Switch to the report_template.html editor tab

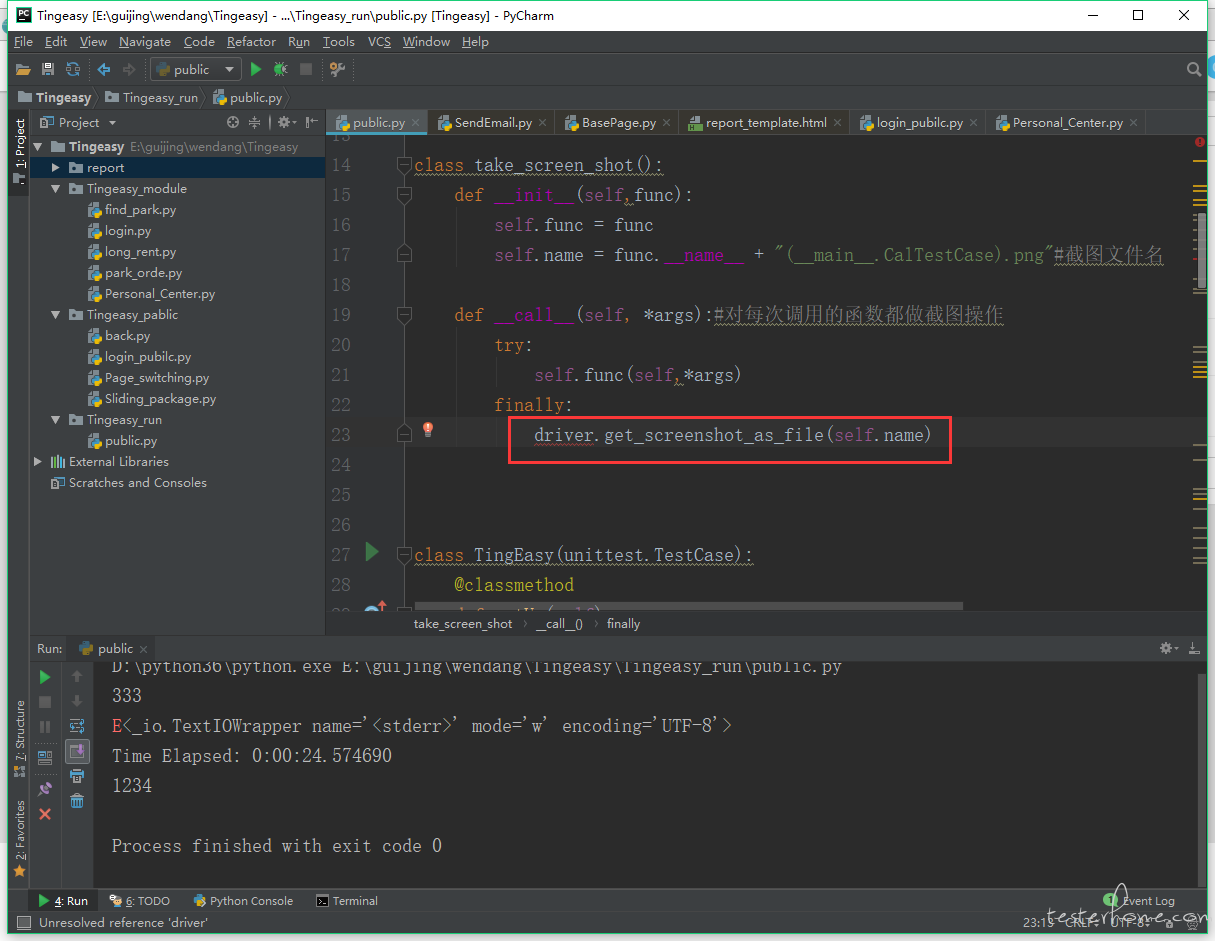(766, 123)
